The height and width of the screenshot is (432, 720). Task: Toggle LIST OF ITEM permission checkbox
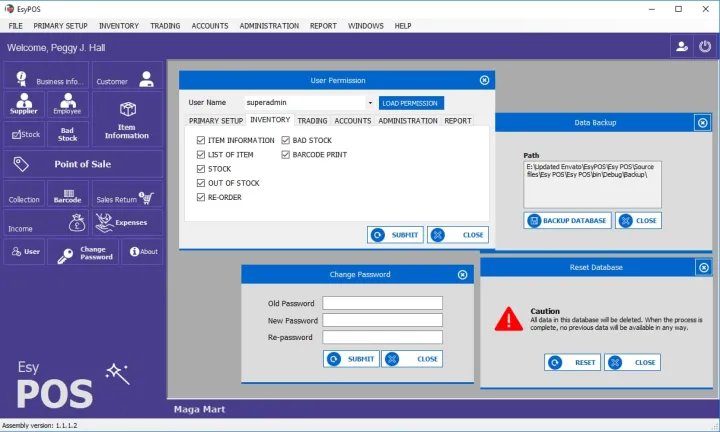point(201,155)
